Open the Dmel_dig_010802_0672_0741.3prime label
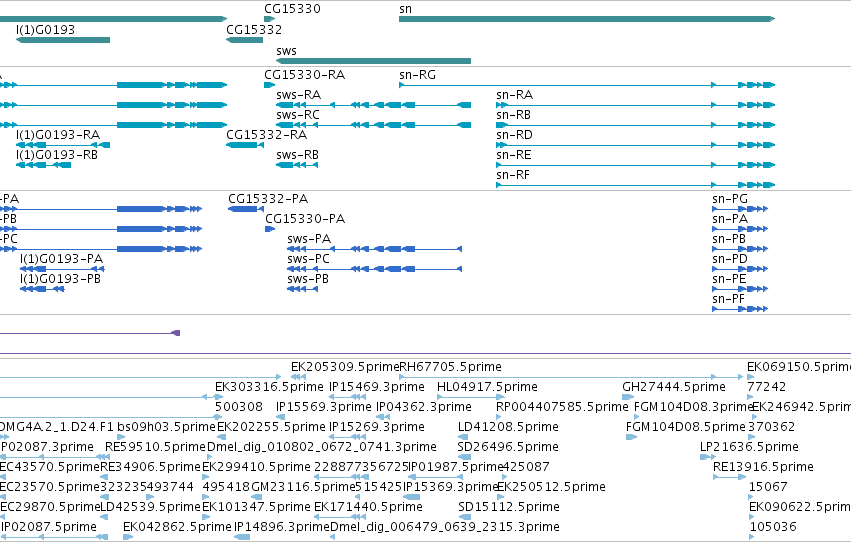The width and height of the screenshot is (851, 542). pos(322,448)
